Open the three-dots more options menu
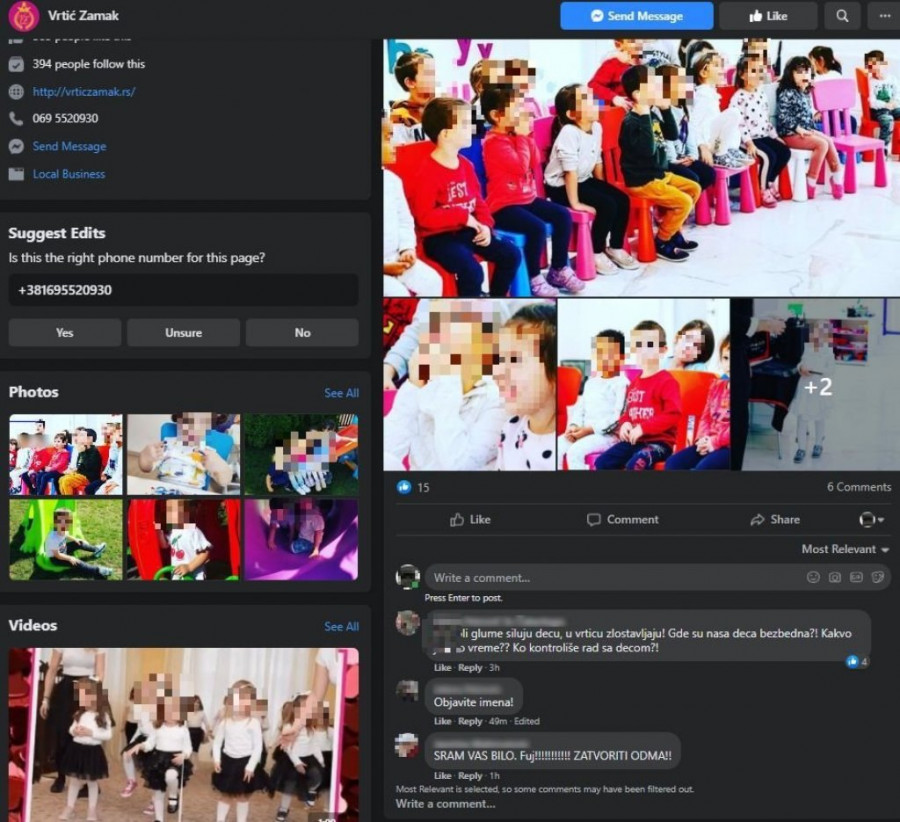Screen dimensions: 900x822 coord(883,16)
